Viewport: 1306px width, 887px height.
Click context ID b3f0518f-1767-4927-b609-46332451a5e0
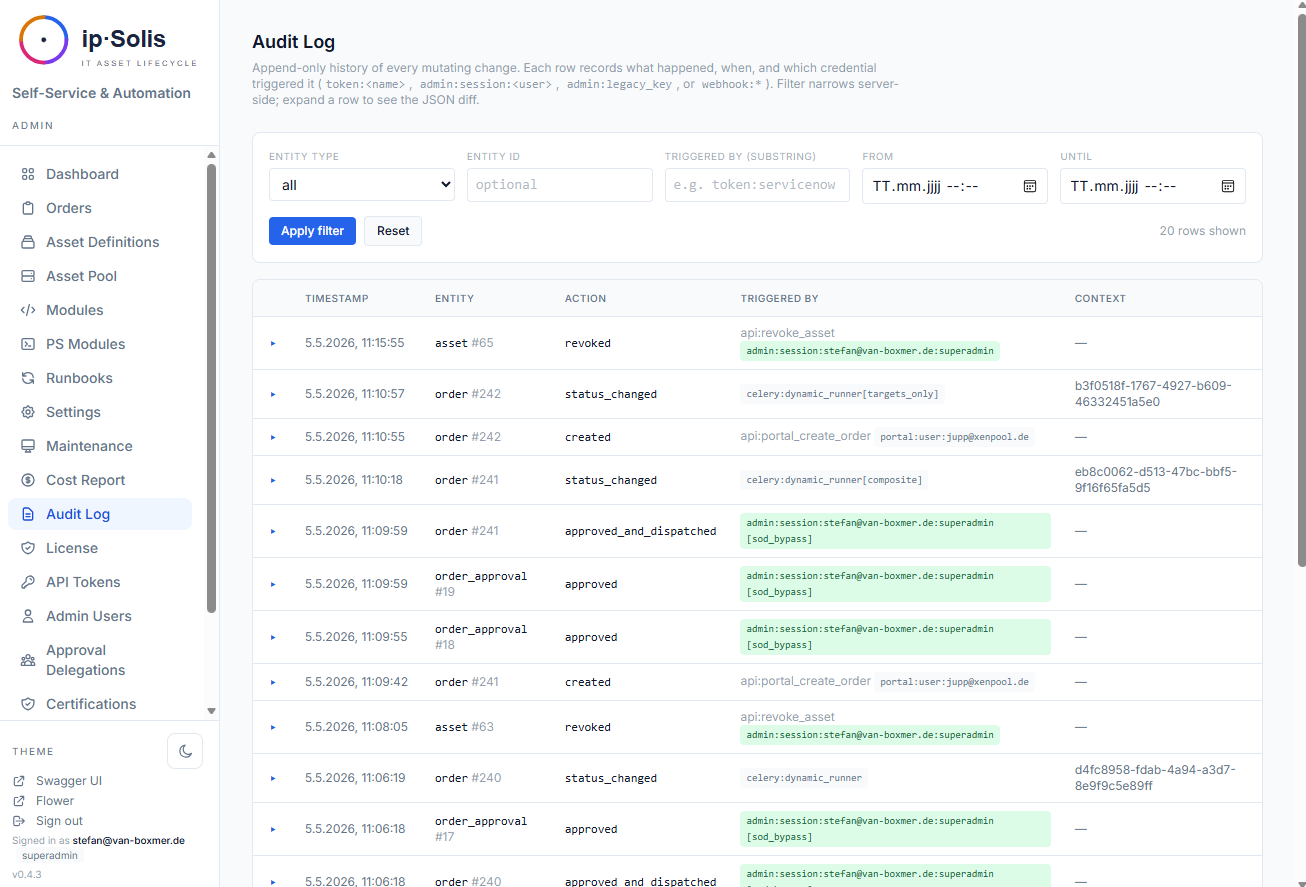(x=1153, y=394)
